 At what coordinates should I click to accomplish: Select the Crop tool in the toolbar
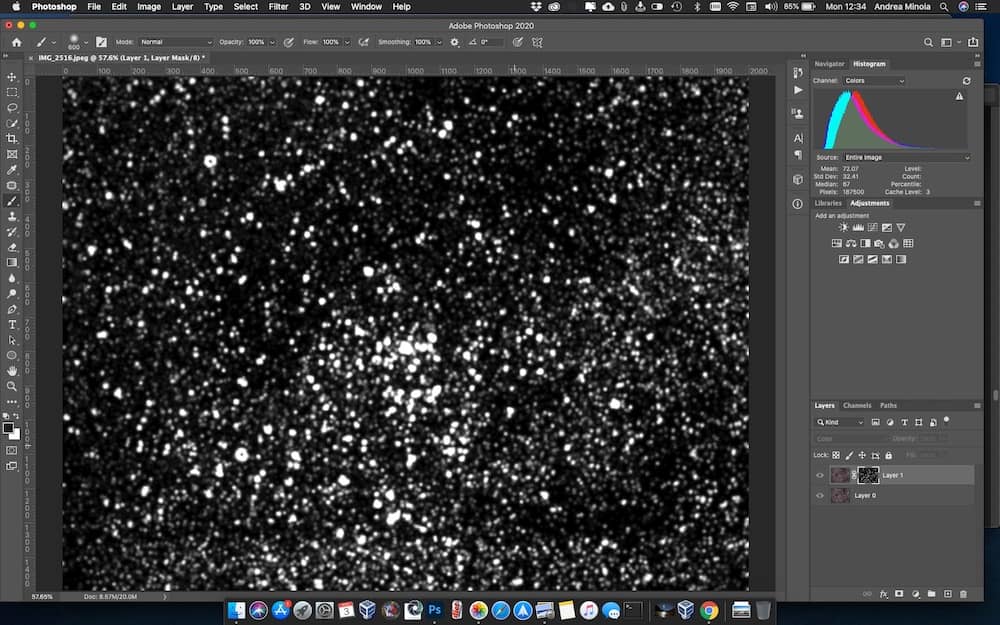tap(12, 139)
